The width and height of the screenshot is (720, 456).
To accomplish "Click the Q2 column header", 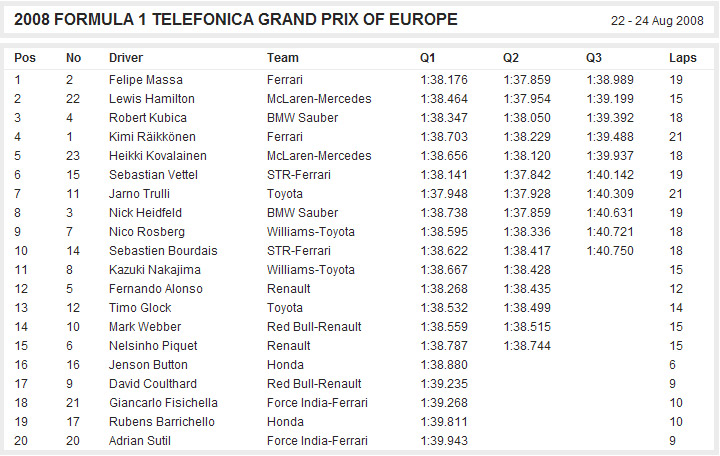I will tap(511, 58).
